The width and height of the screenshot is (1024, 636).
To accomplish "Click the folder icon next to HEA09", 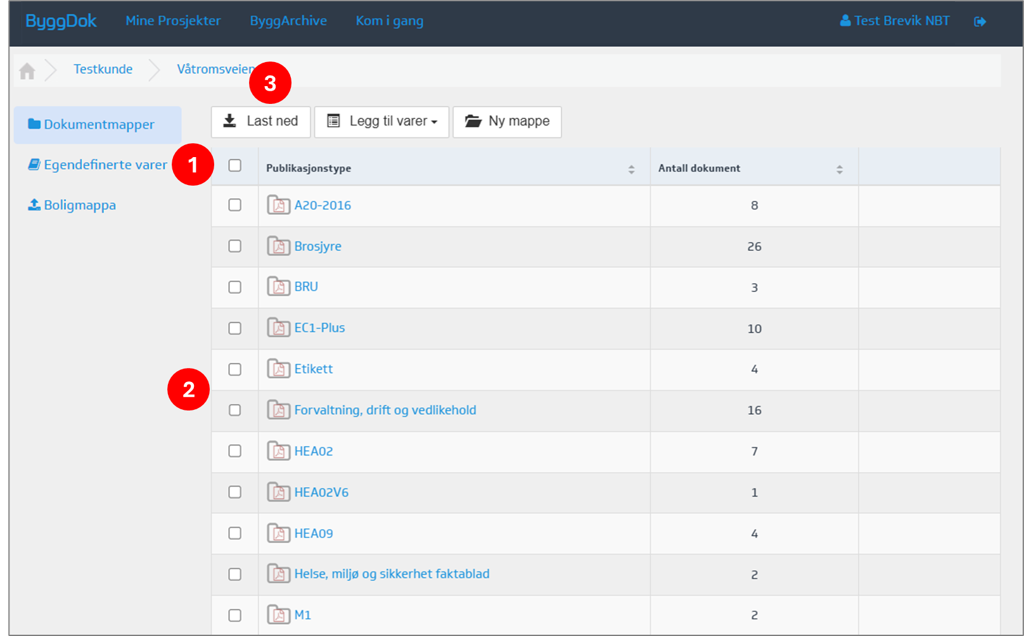I will [x=277, y=533].
